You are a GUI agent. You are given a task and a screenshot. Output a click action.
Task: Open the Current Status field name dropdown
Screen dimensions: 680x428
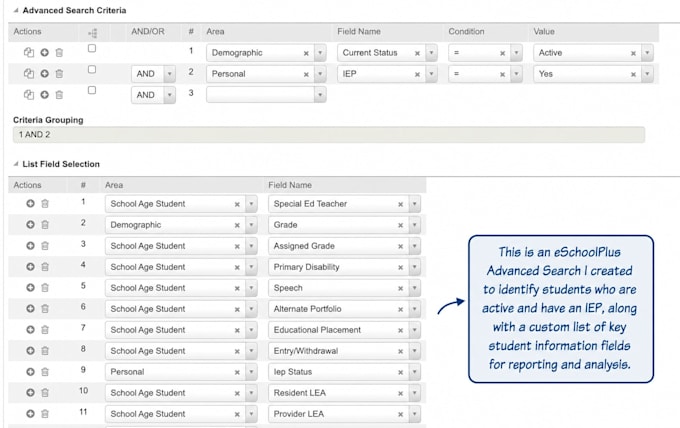[x=432, y=52]
